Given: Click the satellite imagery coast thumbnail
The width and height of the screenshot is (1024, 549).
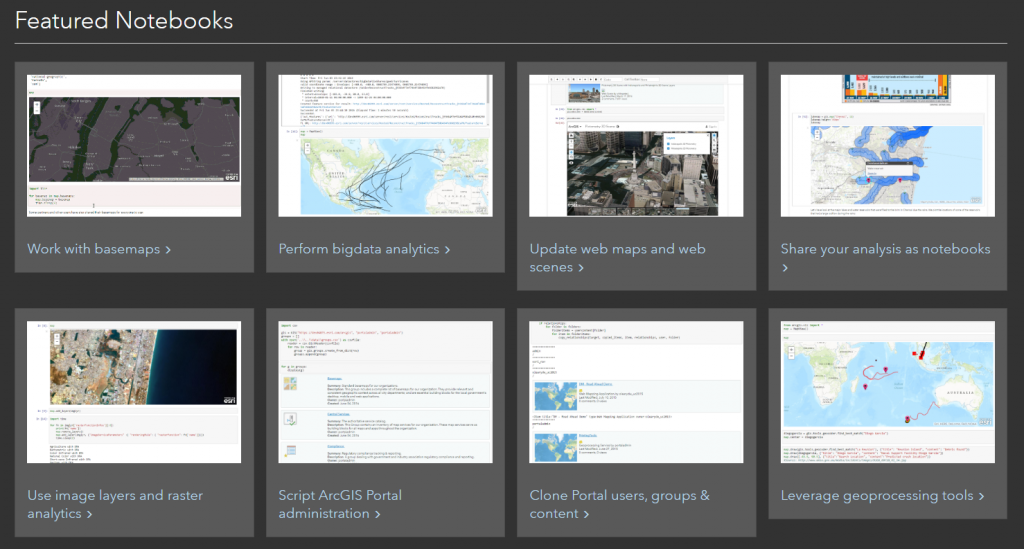Looking at the screenshot, I should tap(134, 392).
